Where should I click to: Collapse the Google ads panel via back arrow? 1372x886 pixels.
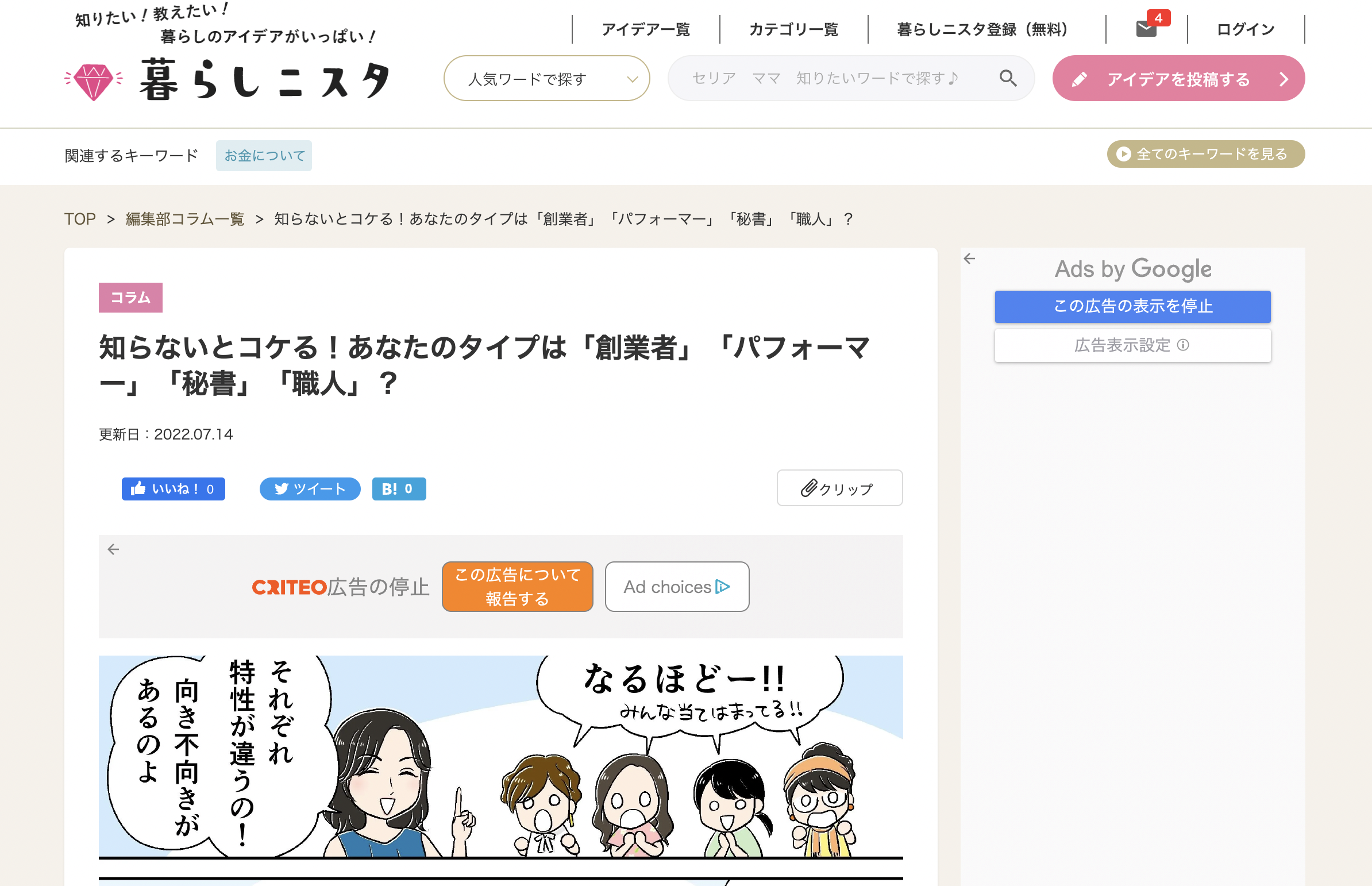[970, 259]
